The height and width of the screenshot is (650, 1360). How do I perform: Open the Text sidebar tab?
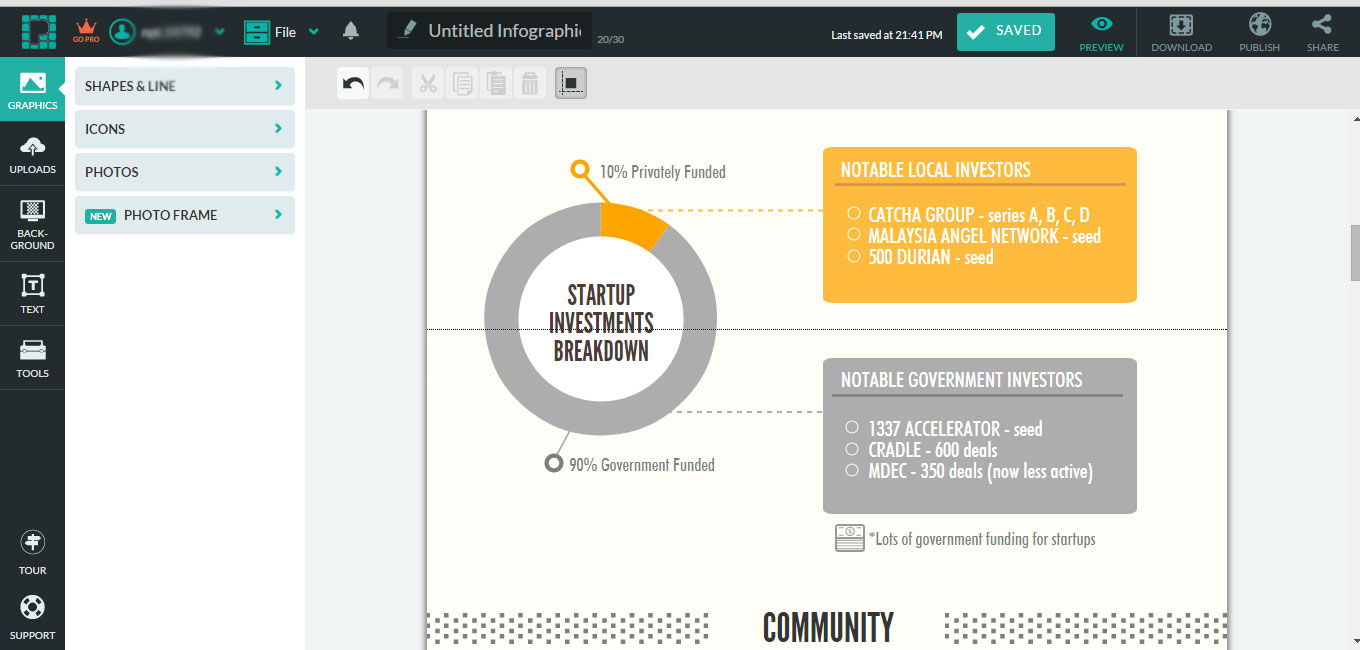click(x=32, y=293)
